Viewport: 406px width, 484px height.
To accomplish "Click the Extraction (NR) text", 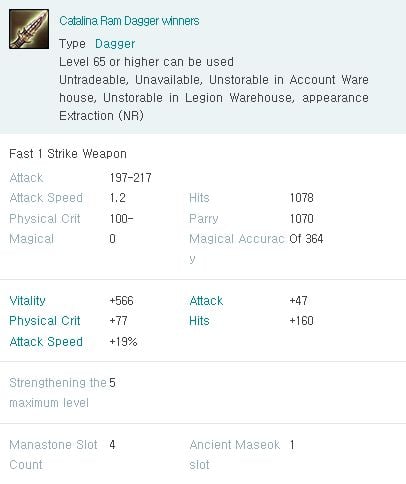I will (101, 116).
